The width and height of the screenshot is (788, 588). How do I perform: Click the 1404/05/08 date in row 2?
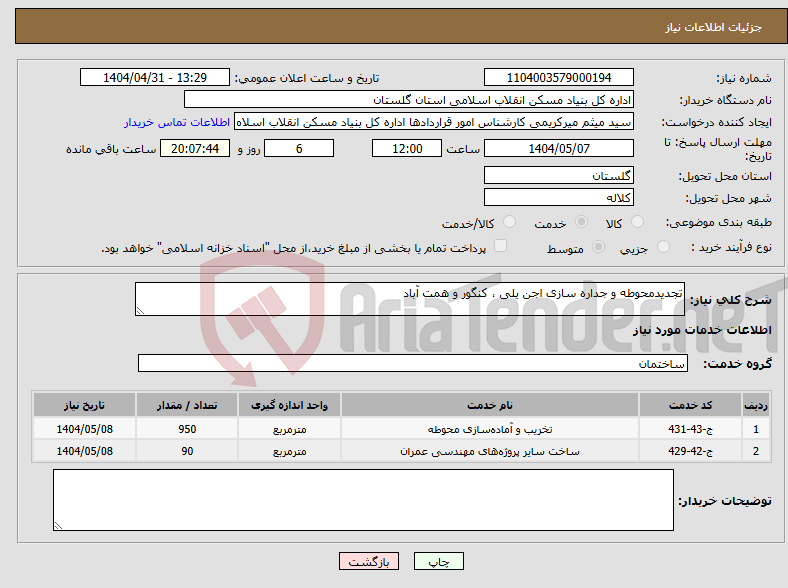(x=84, y=451)
